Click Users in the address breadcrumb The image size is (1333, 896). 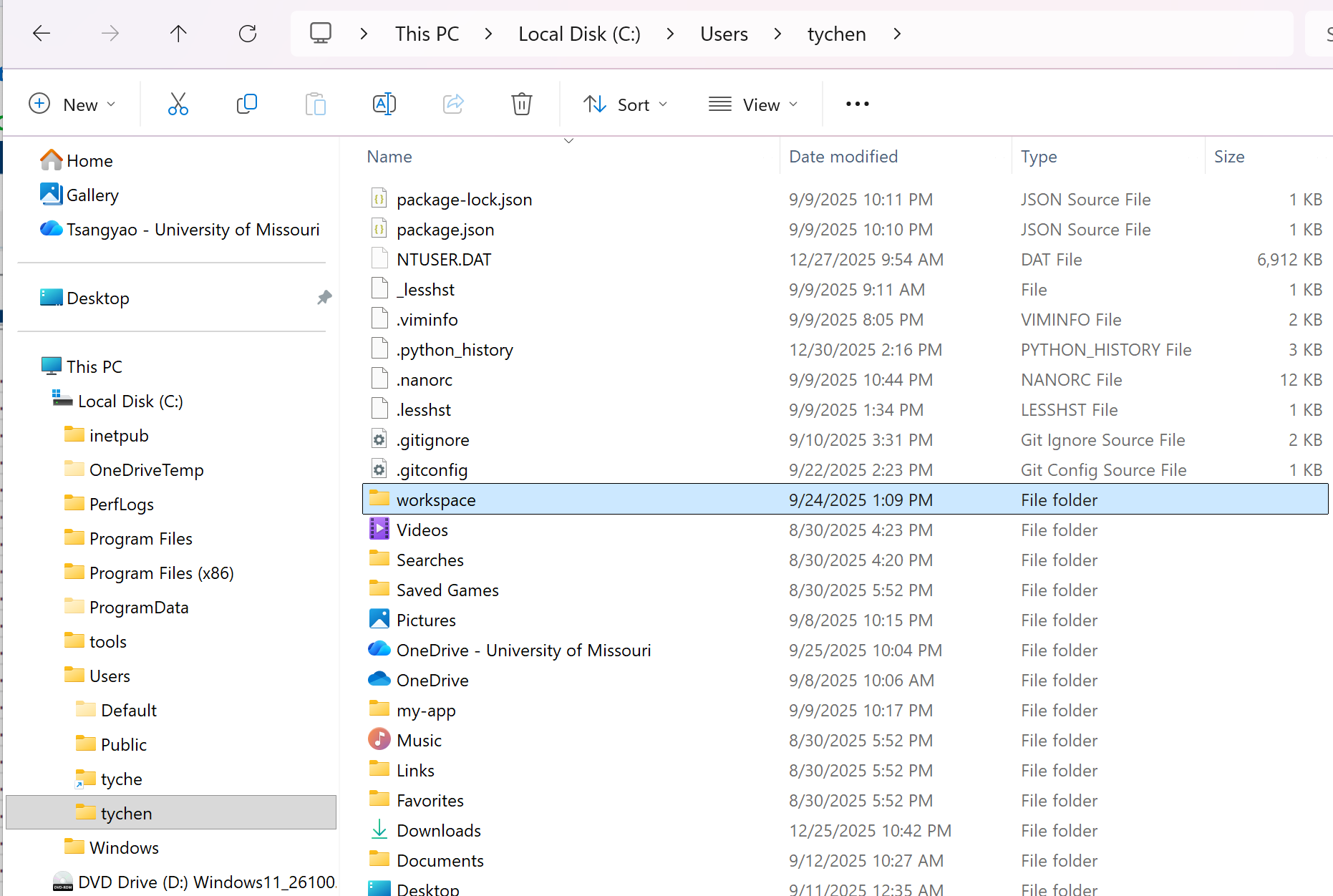[724, 34]
